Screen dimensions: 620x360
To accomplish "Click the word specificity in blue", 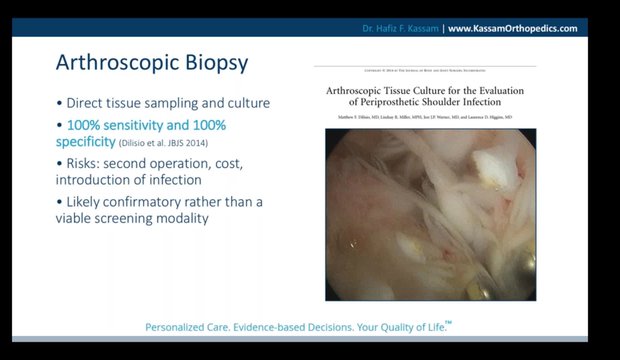I will click(85, 142).
